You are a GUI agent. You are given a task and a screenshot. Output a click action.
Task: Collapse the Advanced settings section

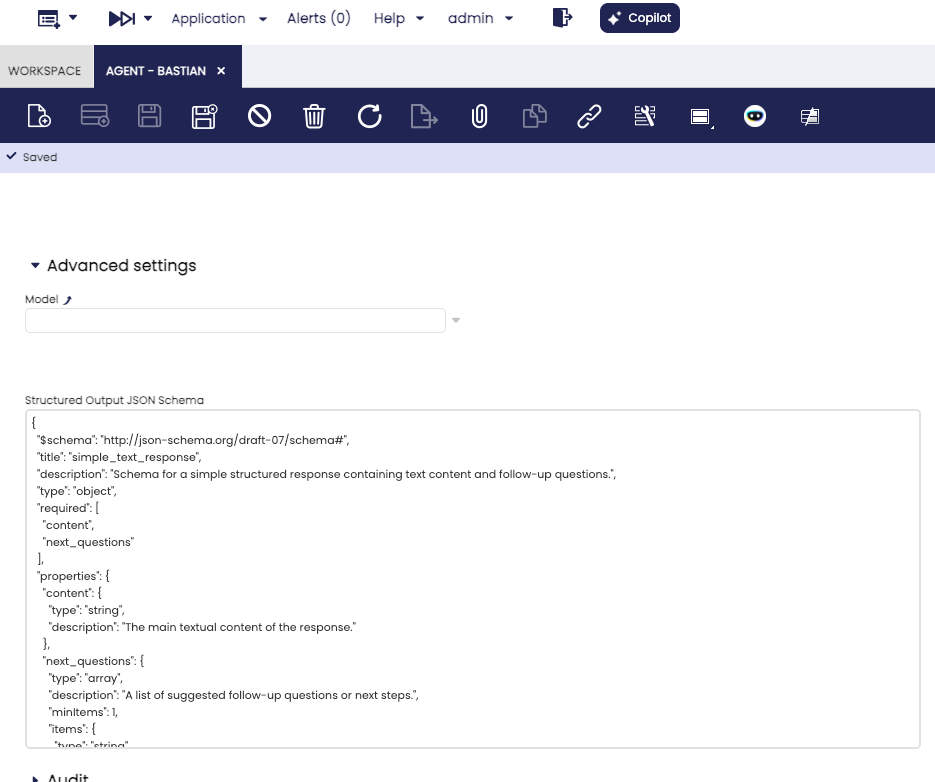36,266
